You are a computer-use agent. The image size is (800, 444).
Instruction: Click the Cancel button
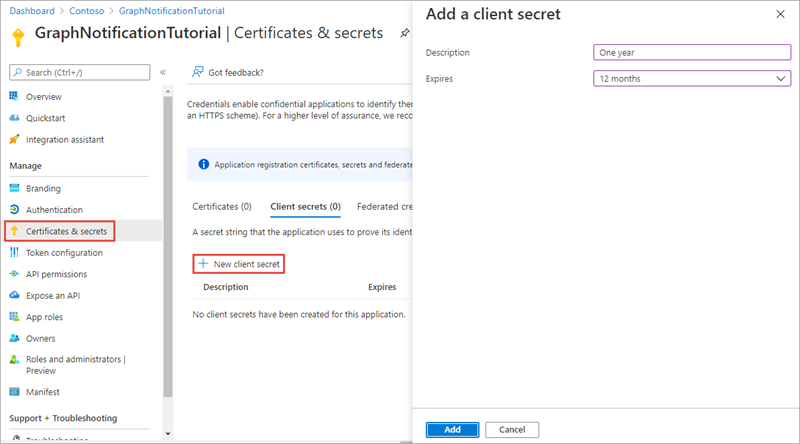pos(512,430)
